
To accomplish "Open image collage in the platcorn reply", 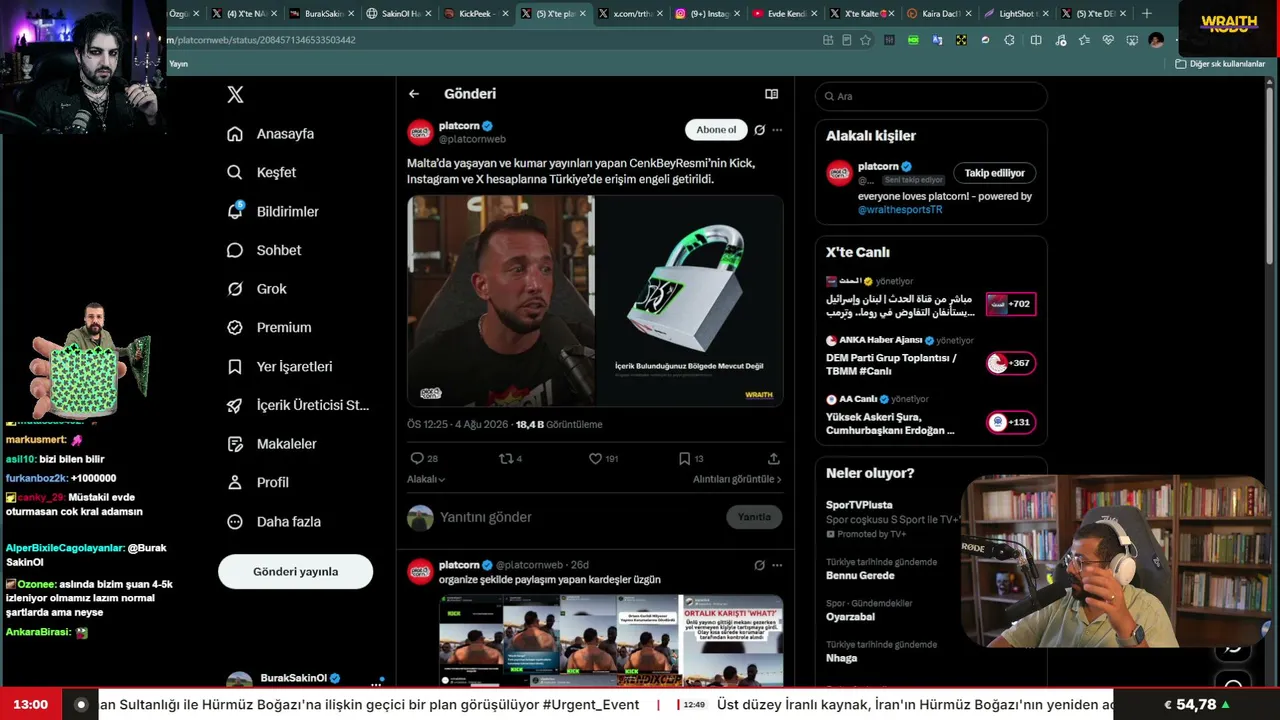I will 611,640.
